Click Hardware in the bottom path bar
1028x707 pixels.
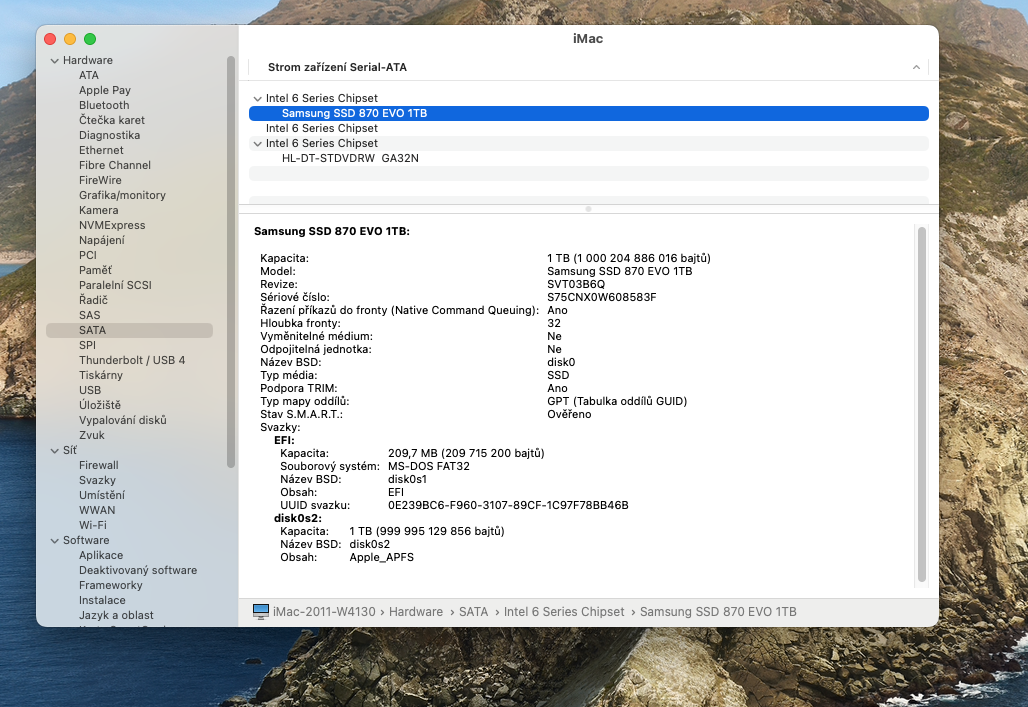click(415, 611)
